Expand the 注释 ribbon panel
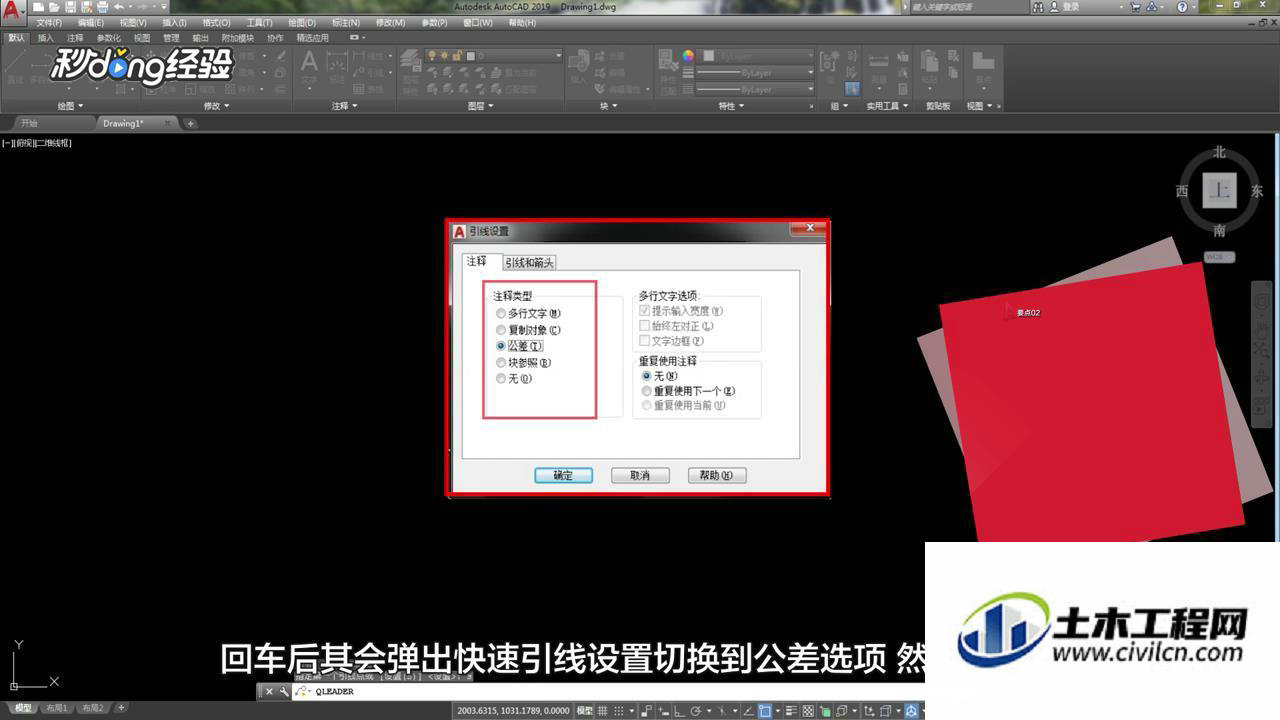Image resolution: width=1280 pixels, height=720 pixels. click(x=345, y=105)
